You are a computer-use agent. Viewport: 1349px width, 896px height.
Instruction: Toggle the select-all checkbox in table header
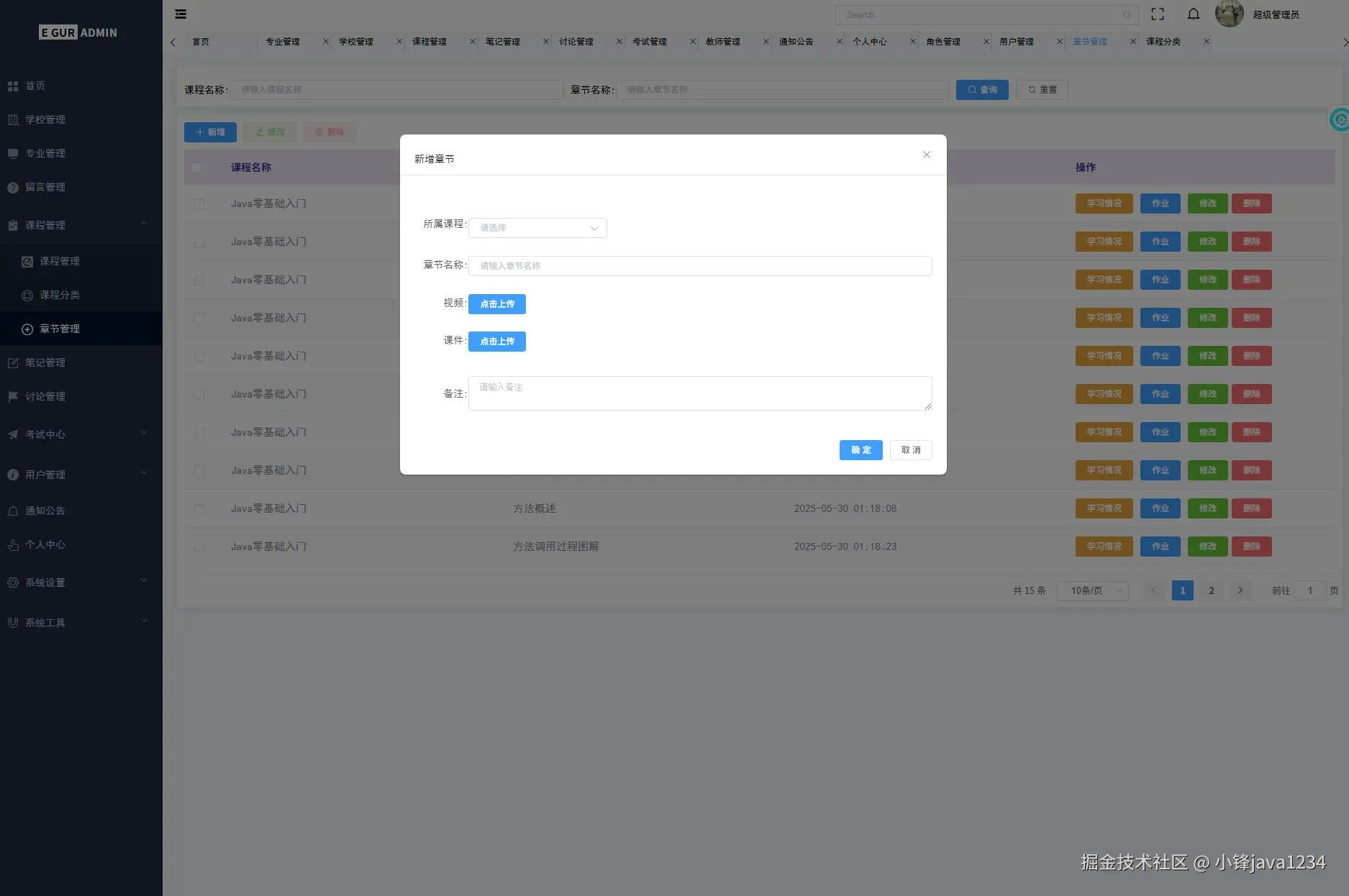(196, 168)
